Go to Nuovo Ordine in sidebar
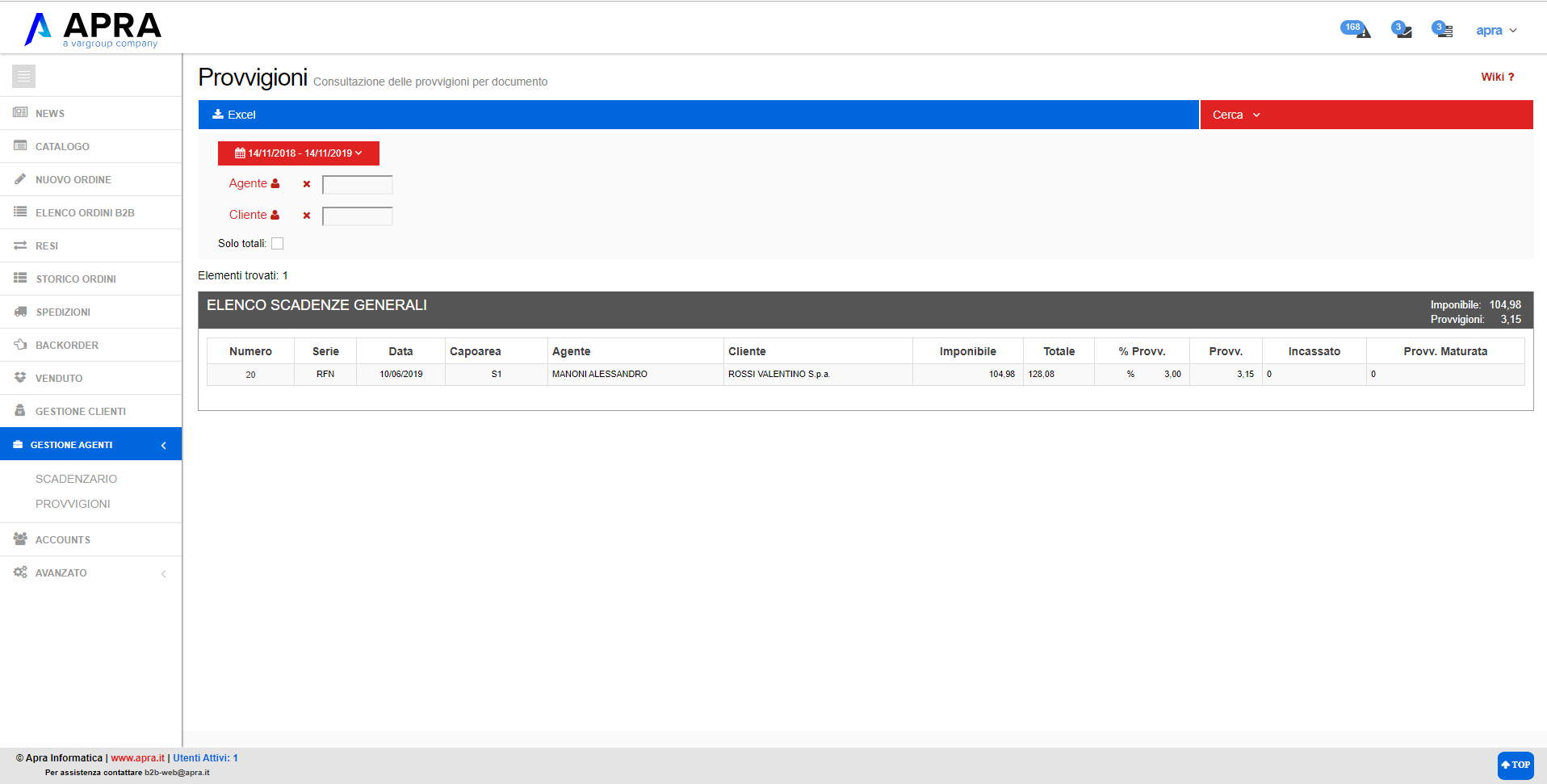The width and height of the screenshot is (1547, 784). point(90,180)
